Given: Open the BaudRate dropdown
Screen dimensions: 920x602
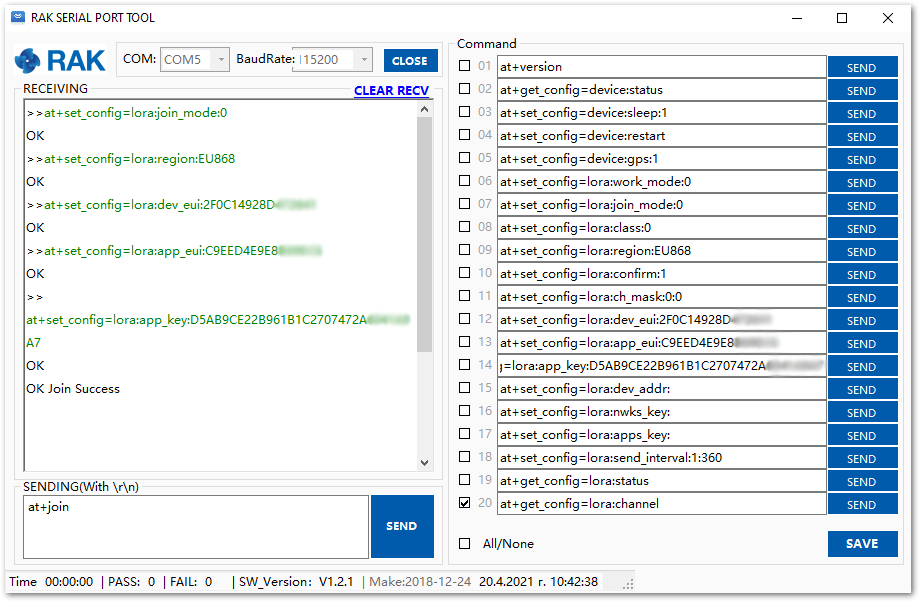Looking at the screenshot, I should [x=364, y=59].
